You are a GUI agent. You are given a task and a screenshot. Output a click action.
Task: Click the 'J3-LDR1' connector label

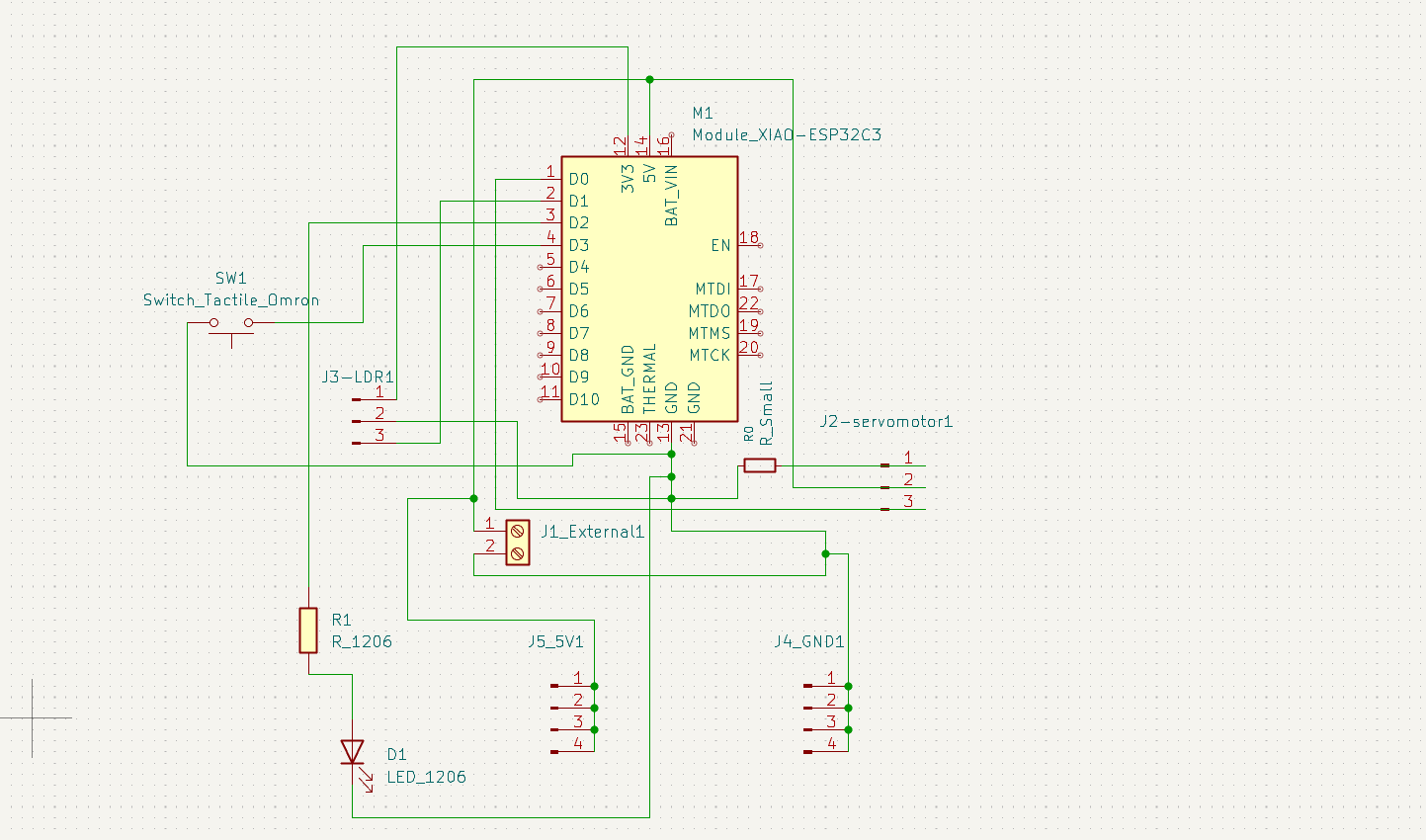358,378
